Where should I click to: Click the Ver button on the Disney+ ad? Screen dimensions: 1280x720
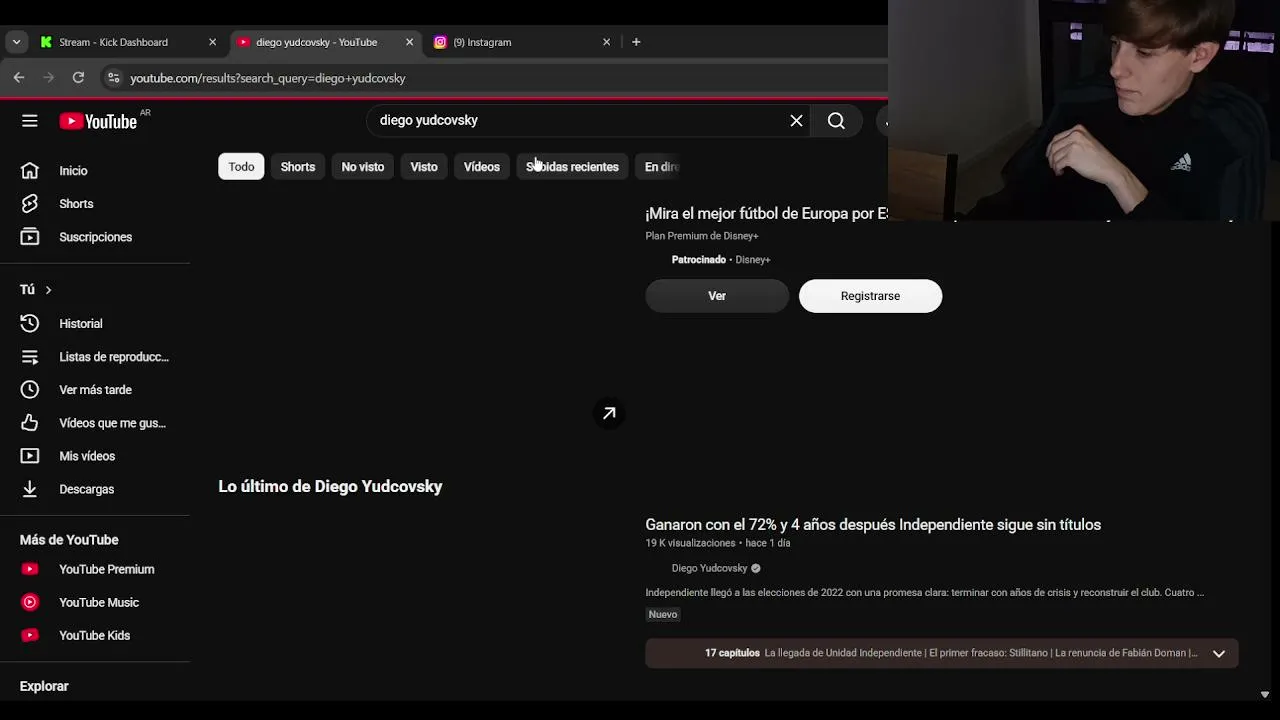point(717,296)
